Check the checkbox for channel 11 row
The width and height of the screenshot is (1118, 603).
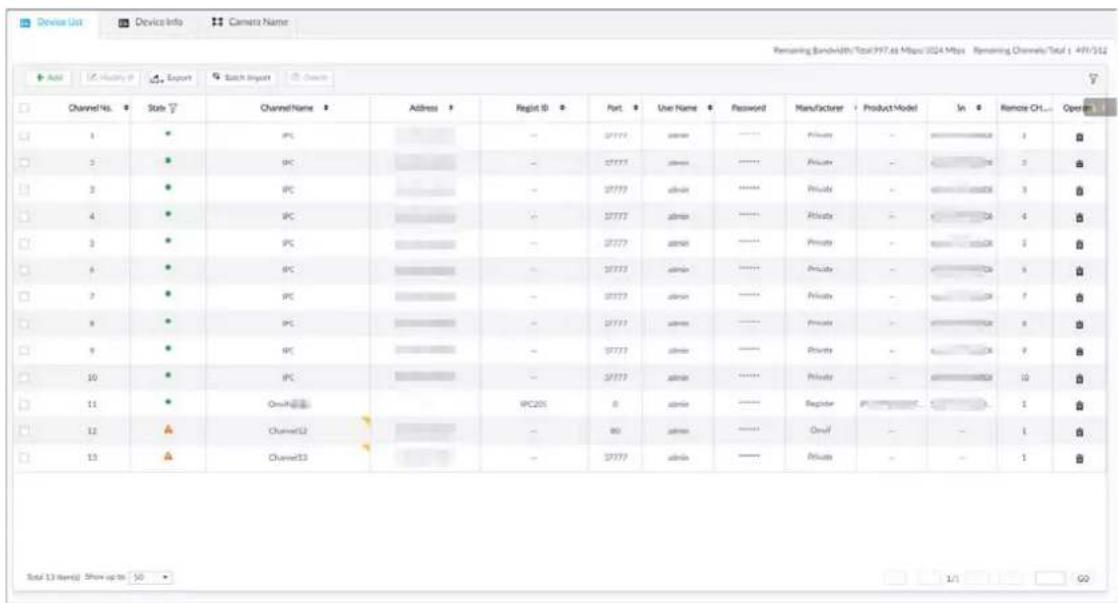coord(24,404)
